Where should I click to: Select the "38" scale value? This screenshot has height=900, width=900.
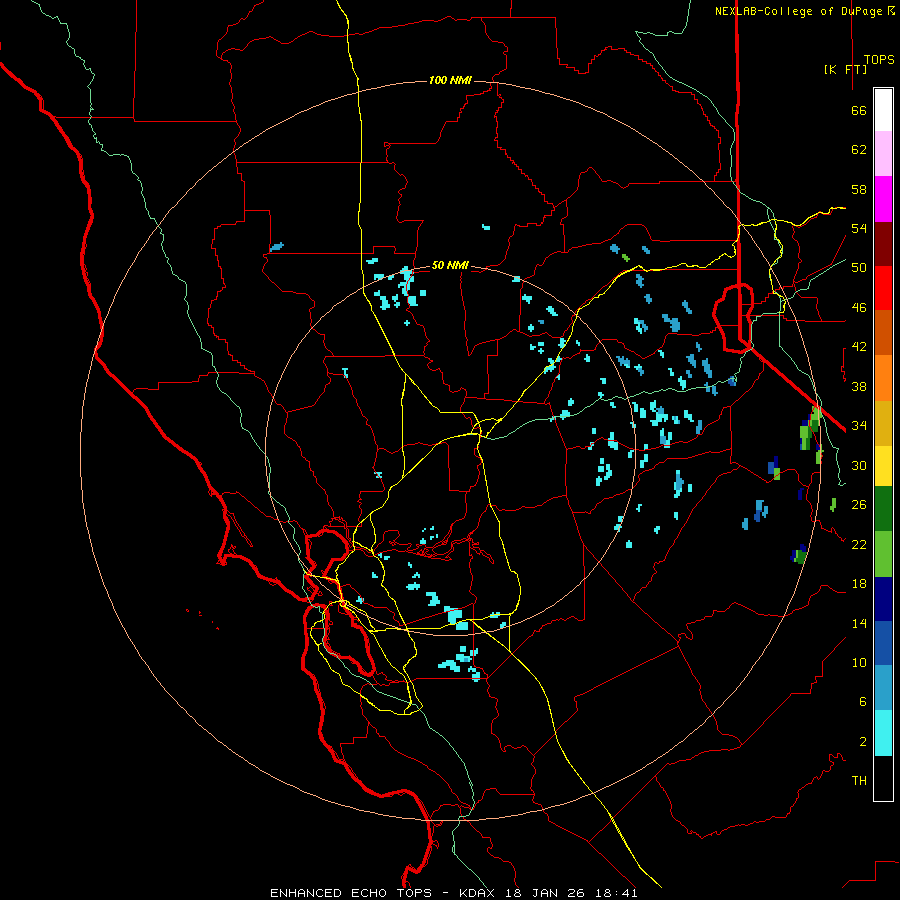coord(859,386)
